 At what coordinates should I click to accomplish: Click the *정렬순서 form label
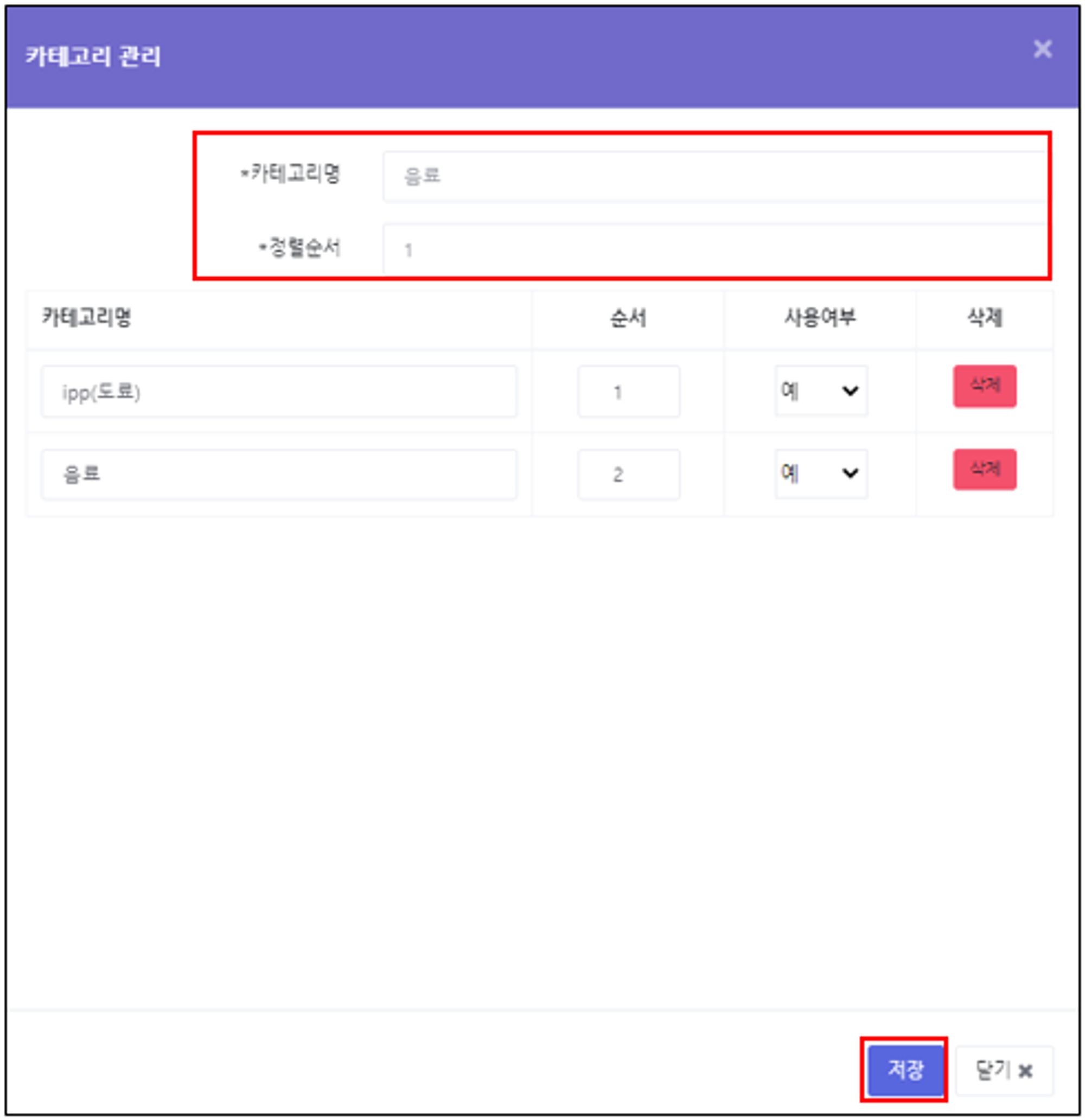click(x=299, y=247)
